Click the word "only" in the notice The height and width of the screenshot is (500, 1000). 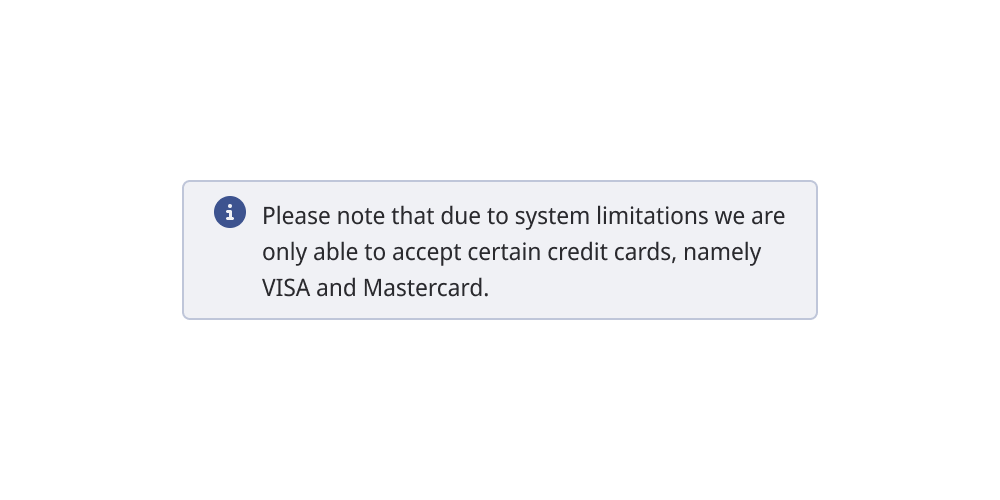click(x=282, y=252)
